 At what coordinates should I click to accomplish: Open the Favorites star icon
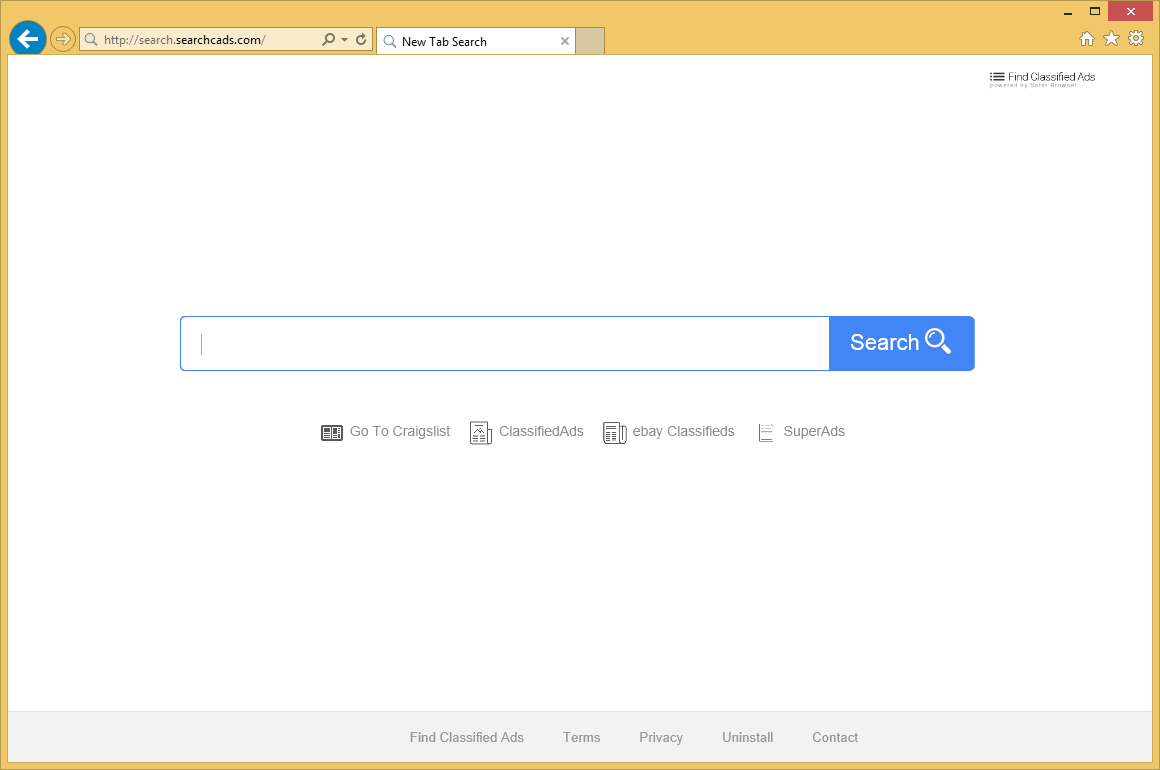coord(1111,38)
